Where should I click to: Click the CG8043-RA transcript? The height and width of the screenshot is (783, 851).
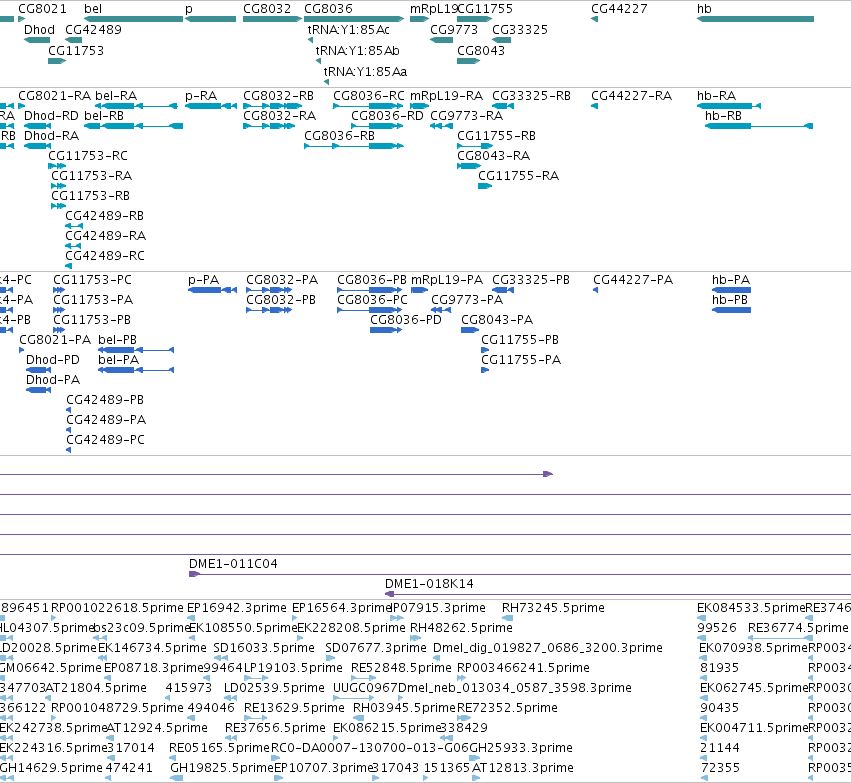click(x=468, y=166)
